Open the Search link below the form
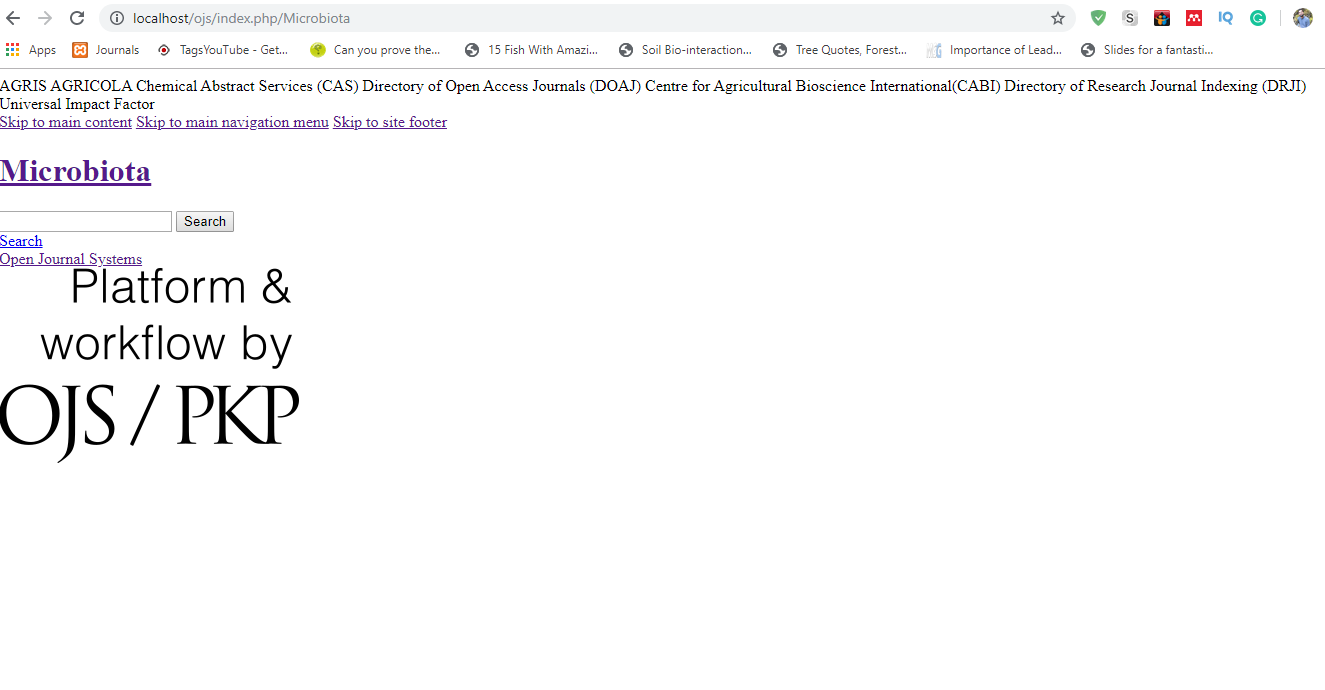The height and width of the screenshot is (690, 1325). 21,241
